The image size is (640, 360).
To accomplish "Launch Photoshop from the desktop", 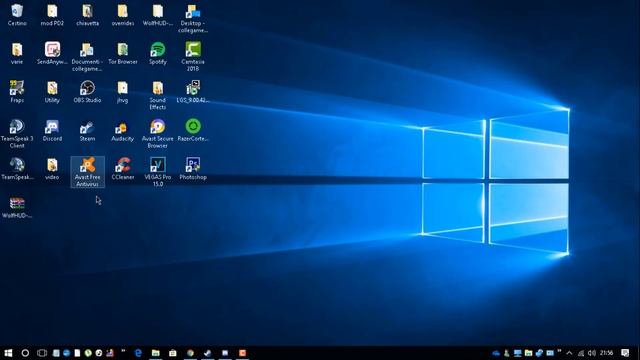I will (x=193, y=169).
